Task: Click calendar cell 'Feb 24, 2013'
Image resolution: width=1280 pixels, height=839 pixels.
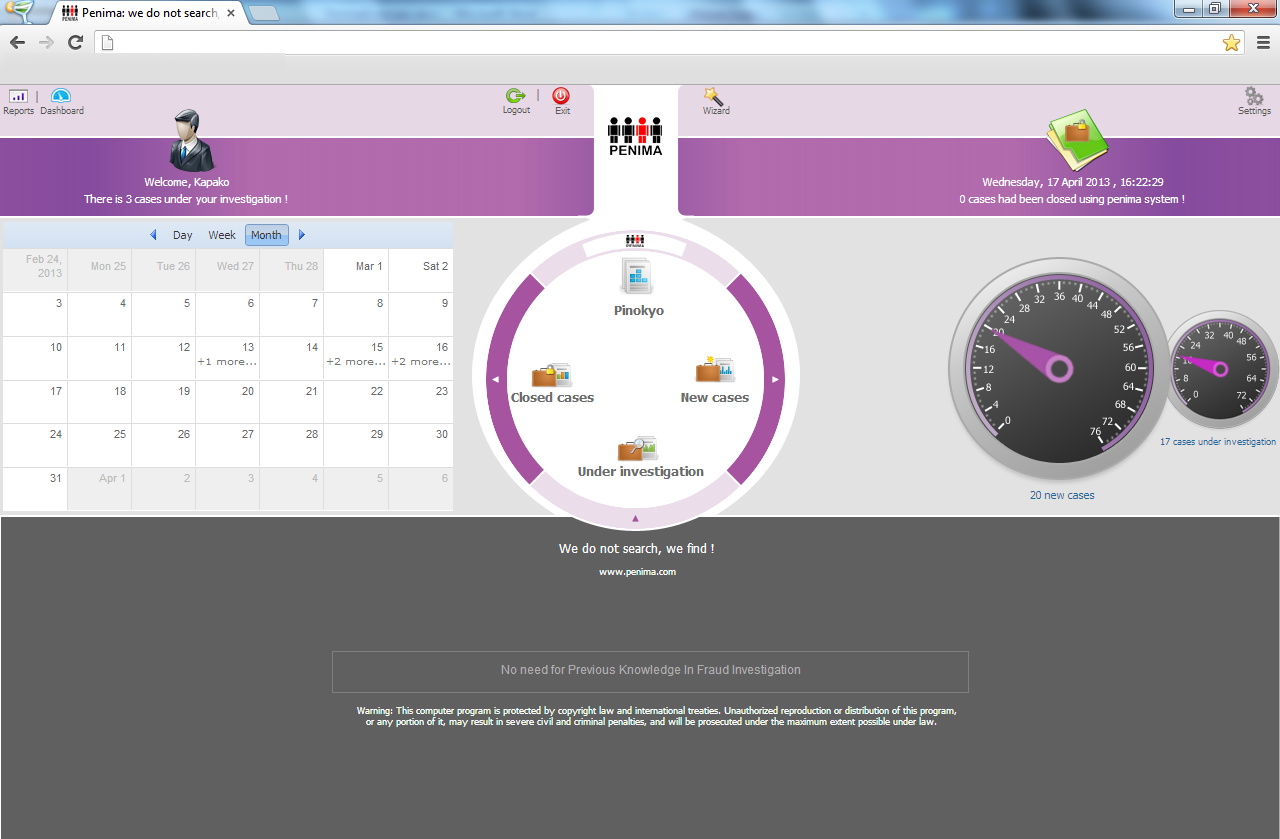Action: click(x=35, y=271)
